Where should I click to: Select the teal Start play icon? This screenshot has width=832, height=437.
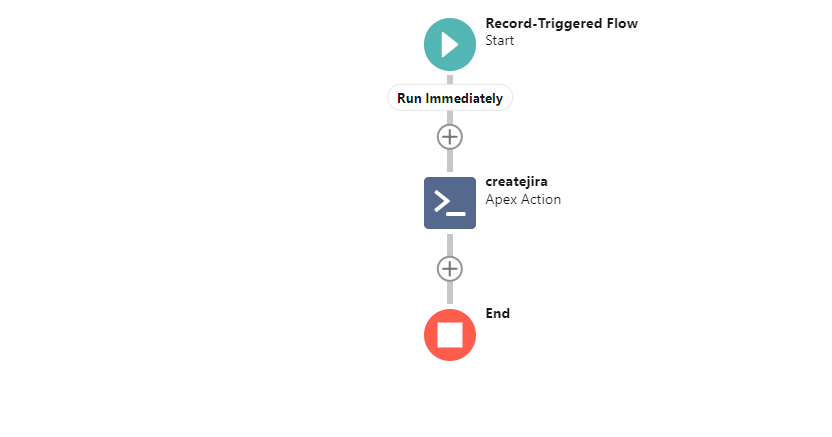point(449,45)
